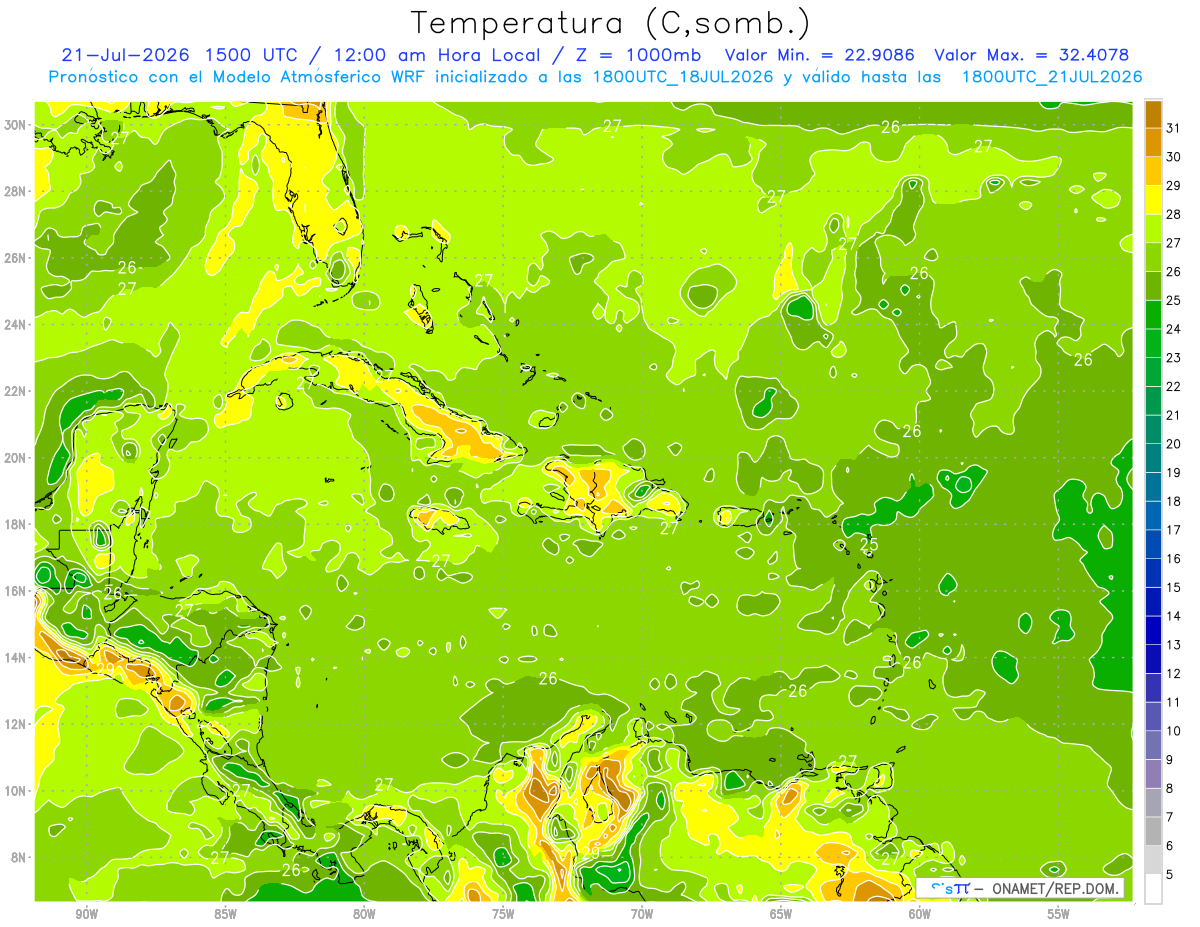Click the longitude axis label '90W'

click(x=86, y=914)
